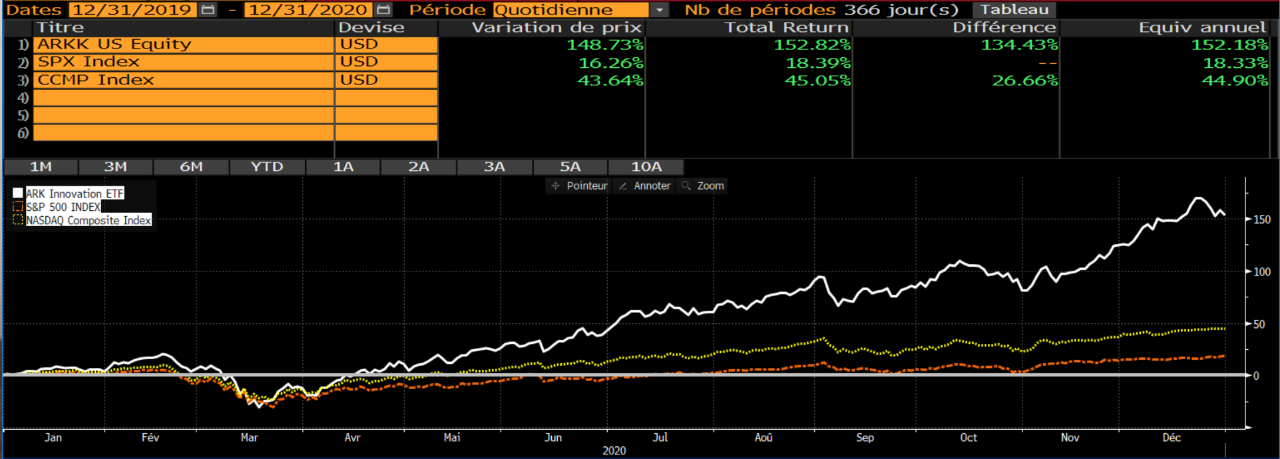Select the 1A range tab

click(x=343, y=167)
